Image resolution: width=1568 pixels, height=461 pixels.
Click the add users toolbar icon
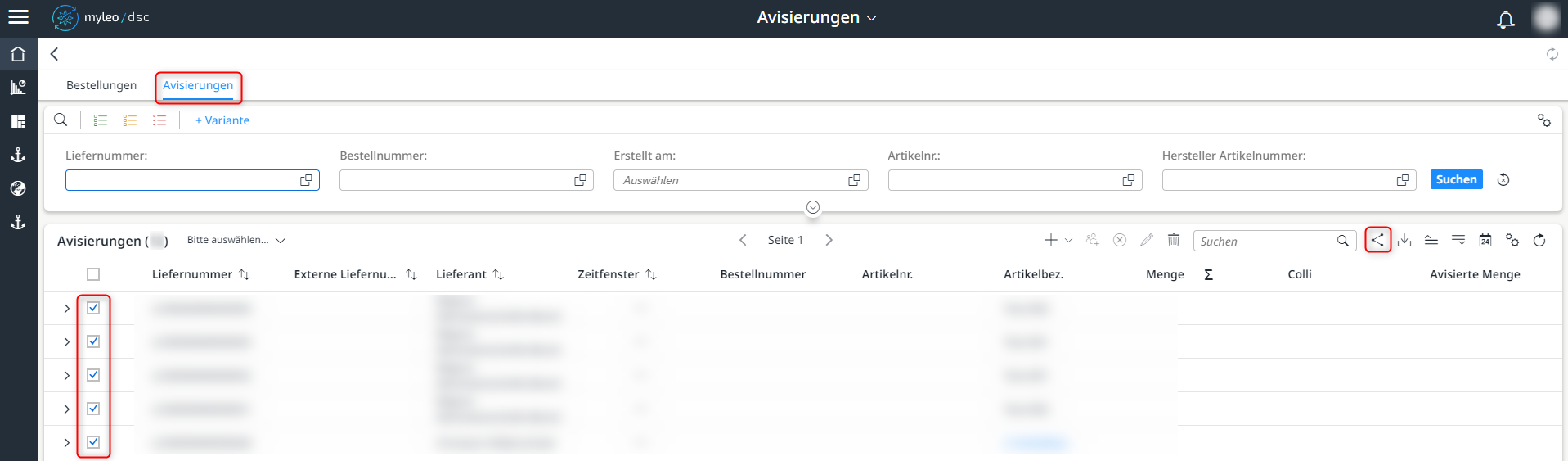coord(1093,240)
